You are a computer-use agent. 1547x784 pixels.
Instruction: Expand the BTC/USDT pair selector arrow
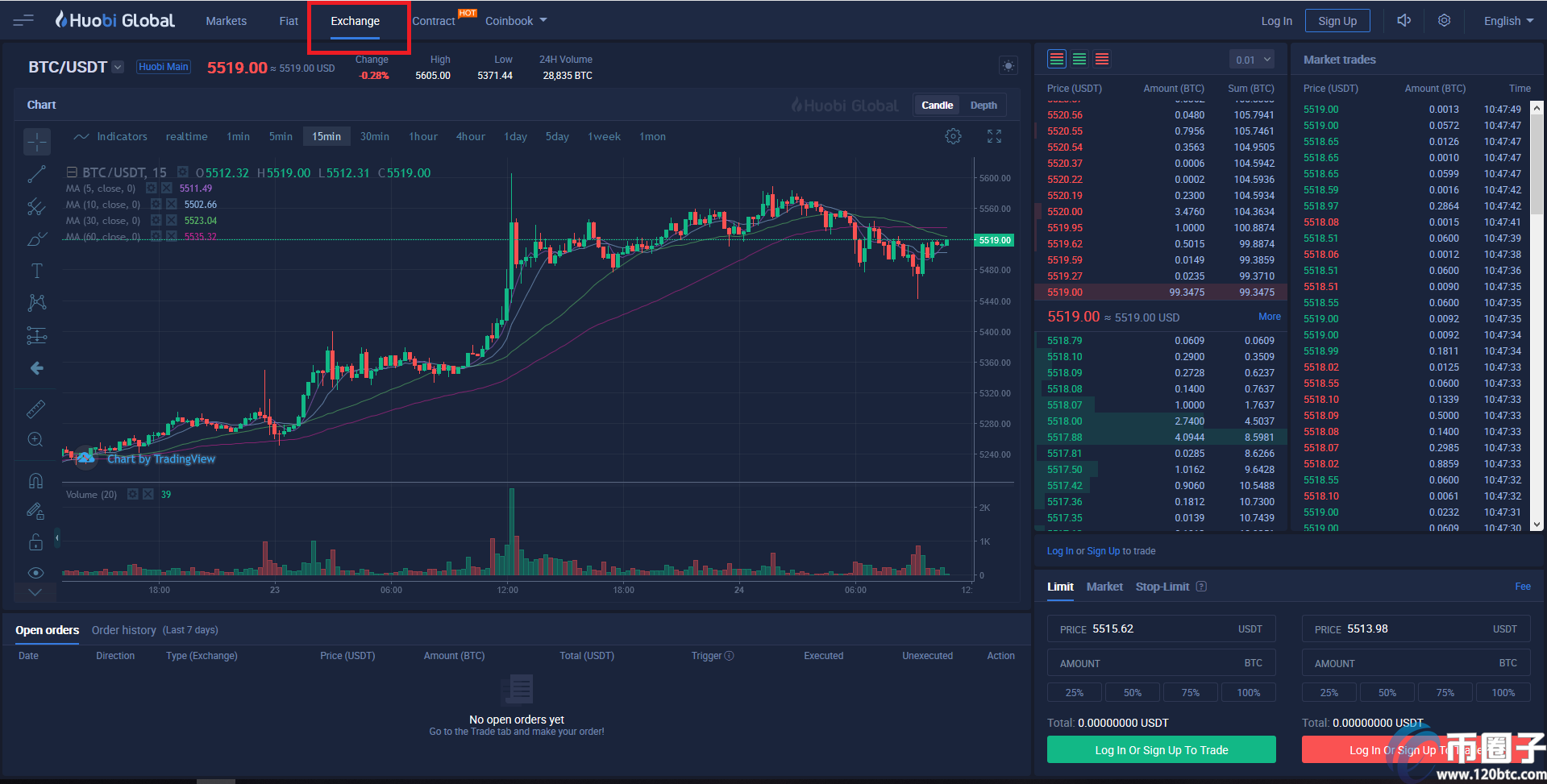click(x=119, y=68)
